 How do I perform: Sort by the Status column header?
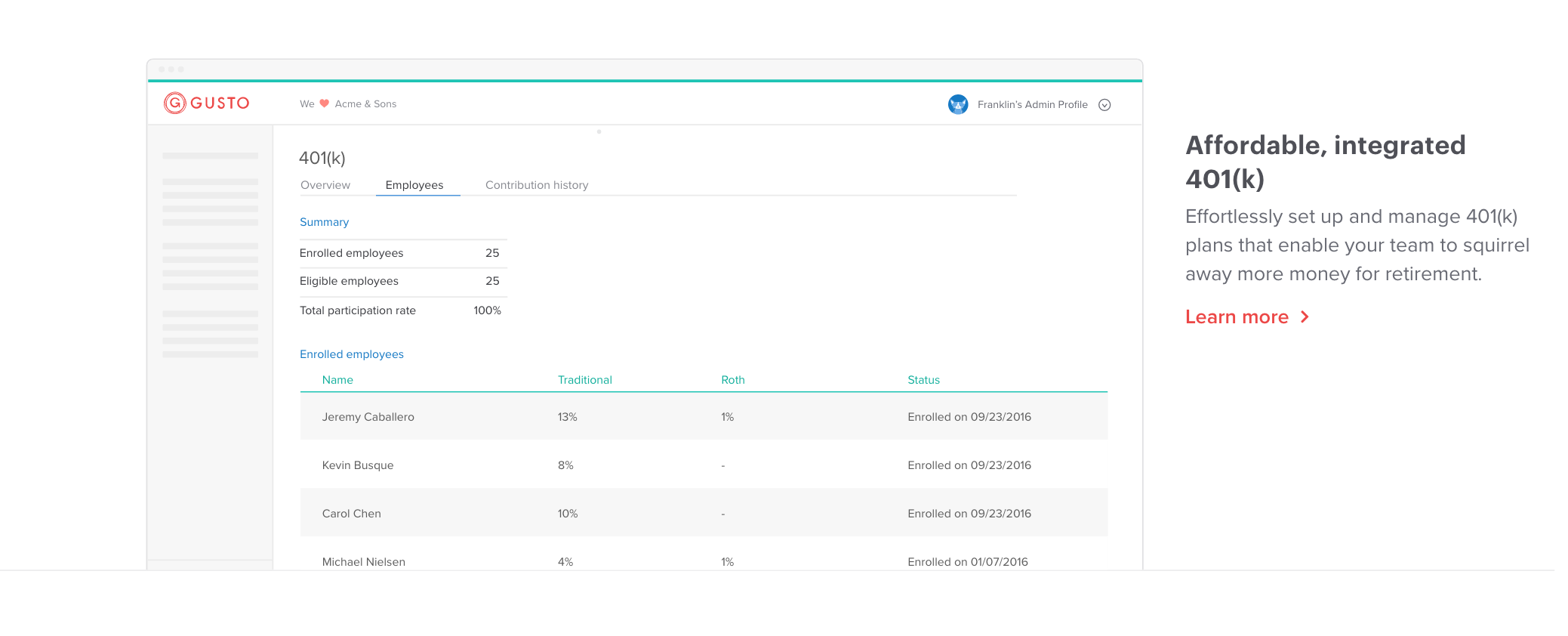[x=923, y=380]
